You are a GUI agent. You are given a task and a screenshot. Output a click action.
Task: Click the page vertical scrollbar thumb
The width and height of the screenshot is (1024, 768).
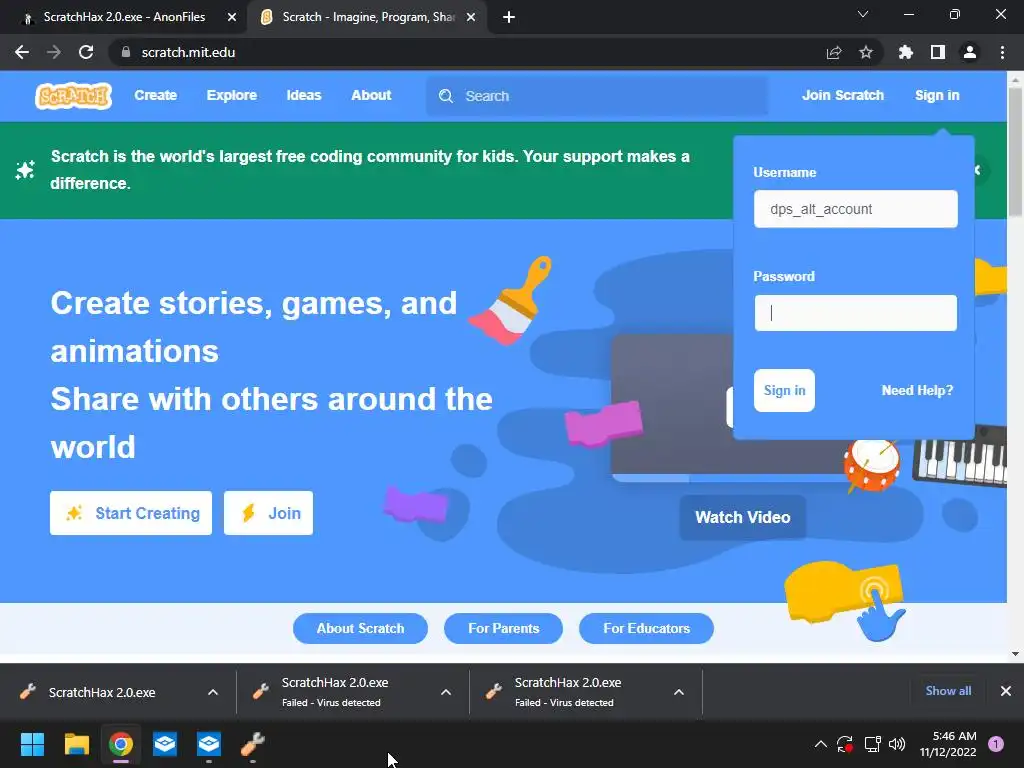[x=1015, y=151]
